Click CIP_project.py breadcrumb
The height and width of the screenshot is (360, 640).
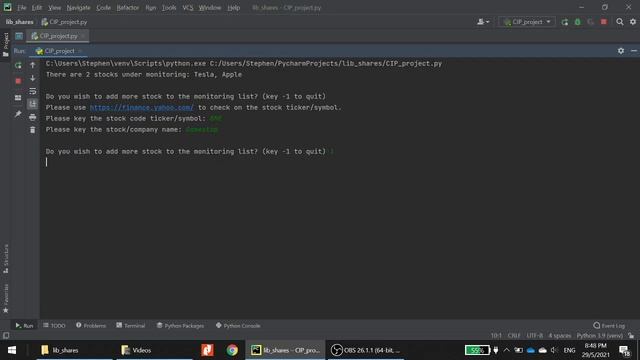coord(64,22)
